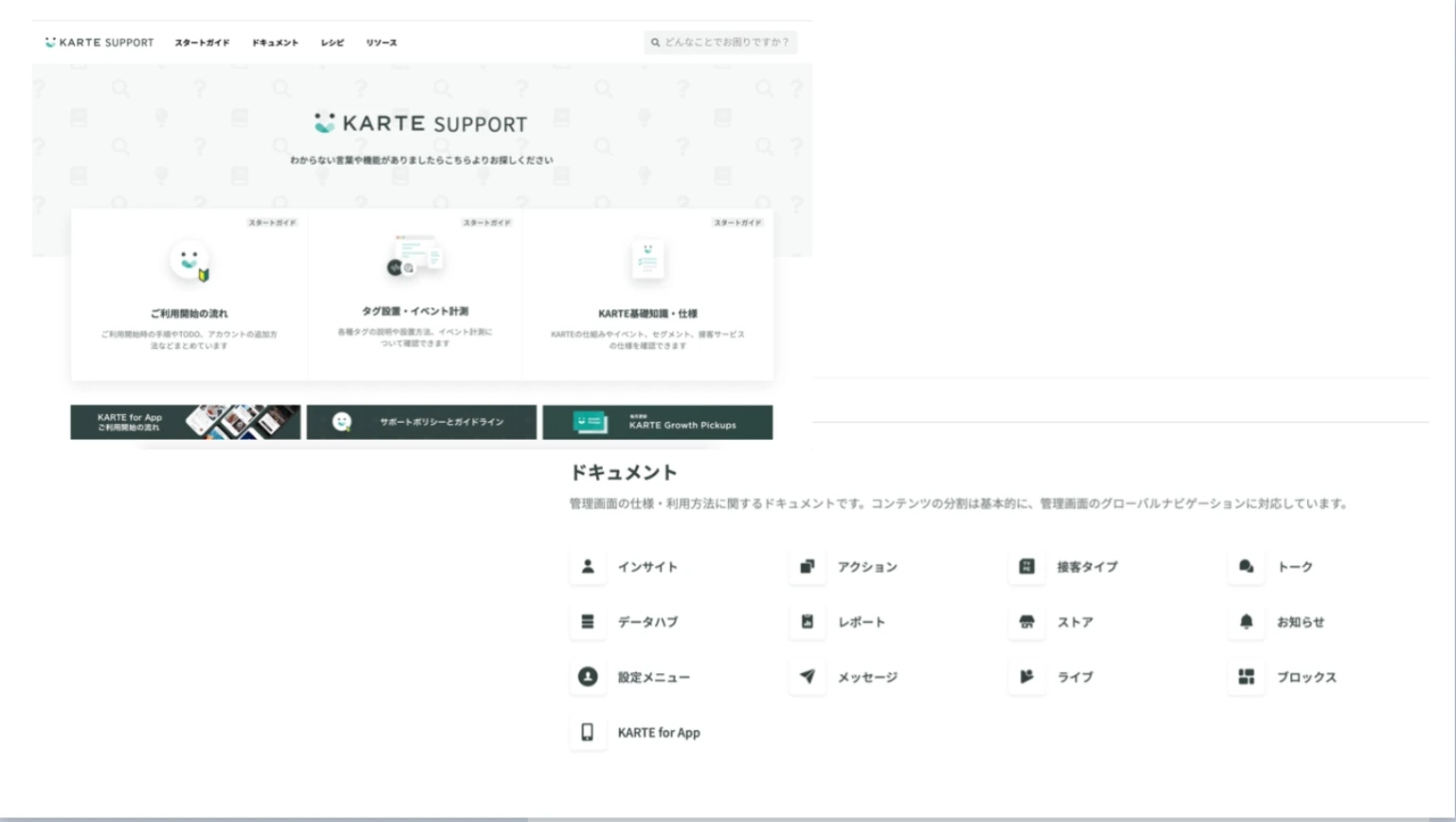Viewport: 1456px width, 822px height.
Task: Focus the どんなことでお困りですか？ search field
Action: click(720, 43)
